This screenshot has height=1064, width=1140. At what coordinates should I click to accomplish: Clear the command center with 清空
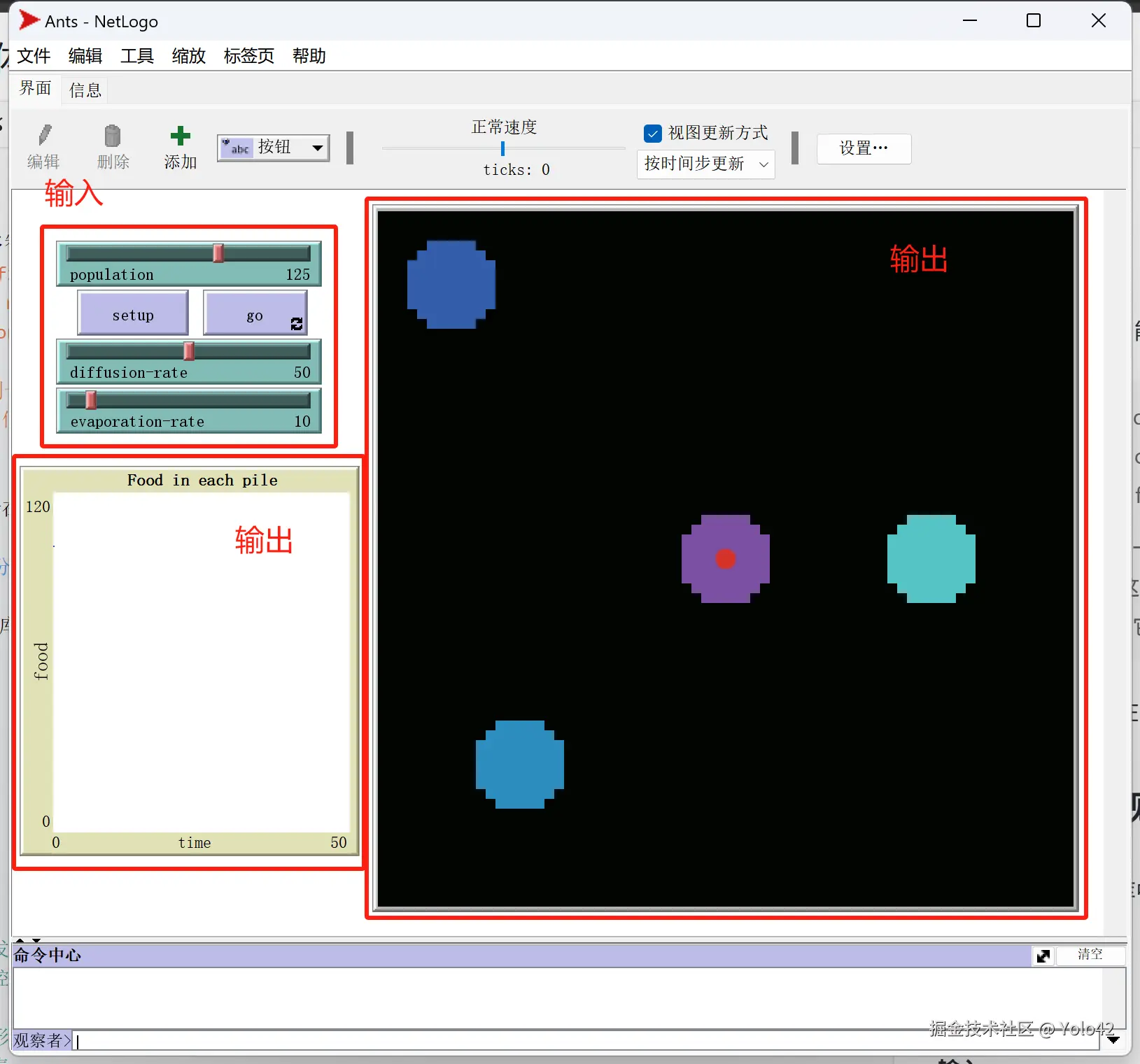tap(1090, 955)
